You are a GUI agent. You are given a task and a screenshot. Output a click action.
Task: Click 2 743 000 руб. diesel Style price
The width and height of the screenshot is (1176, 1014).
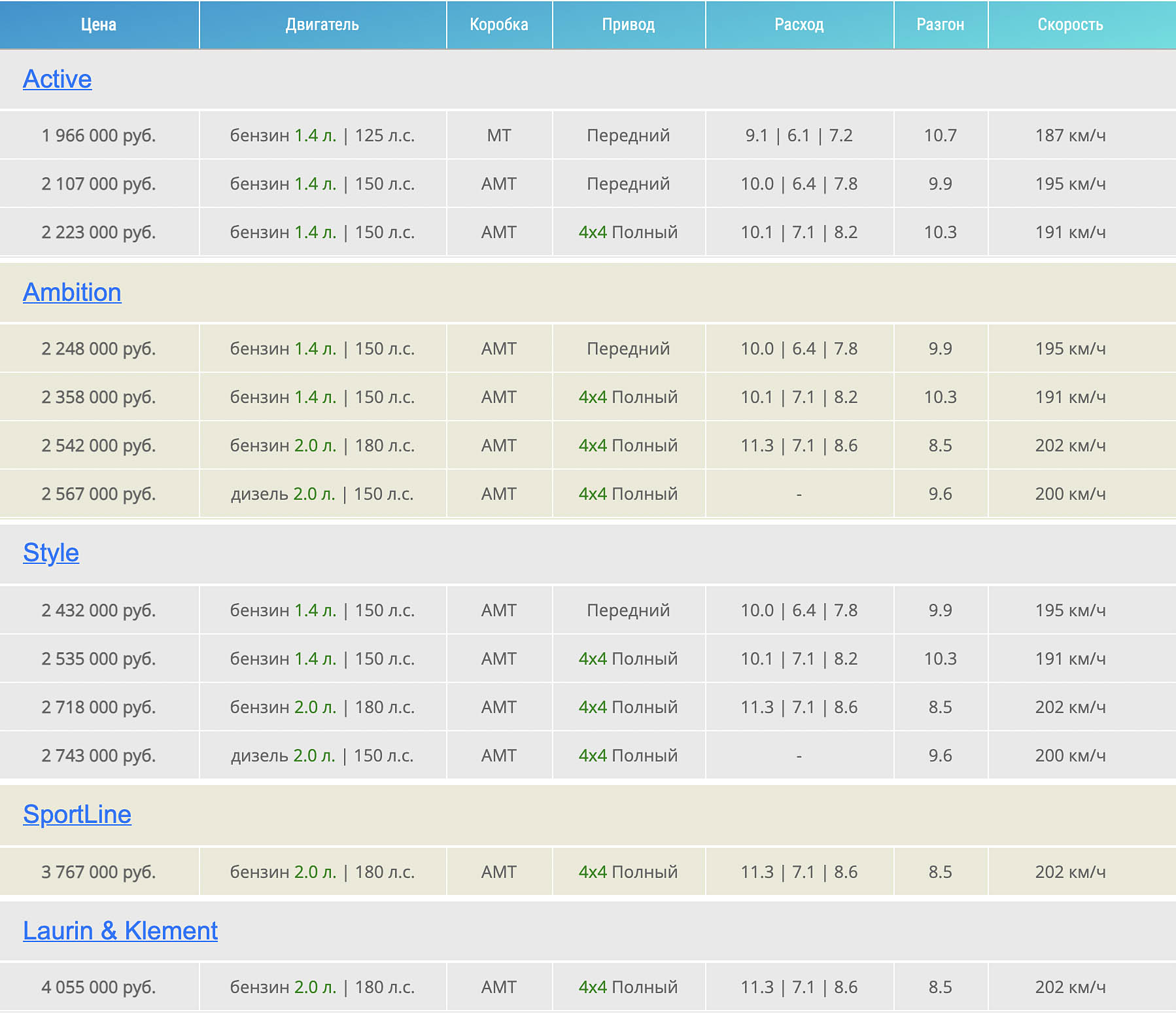99,756
